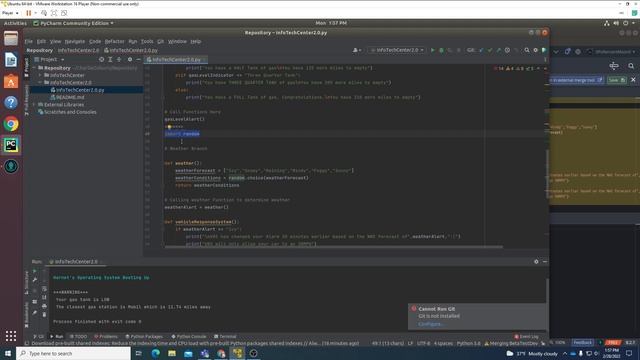Rerun program from Run panel green arrow
640x360 pixels.
click(x=35, y=271)
